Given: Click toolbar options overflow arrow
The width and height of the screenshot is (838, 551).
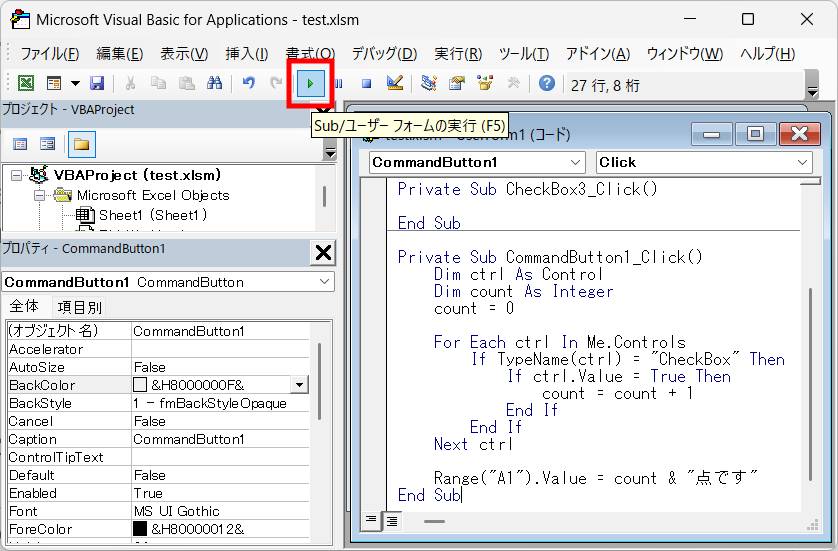Looking at the screenshot, I should [x=812, y=91].
